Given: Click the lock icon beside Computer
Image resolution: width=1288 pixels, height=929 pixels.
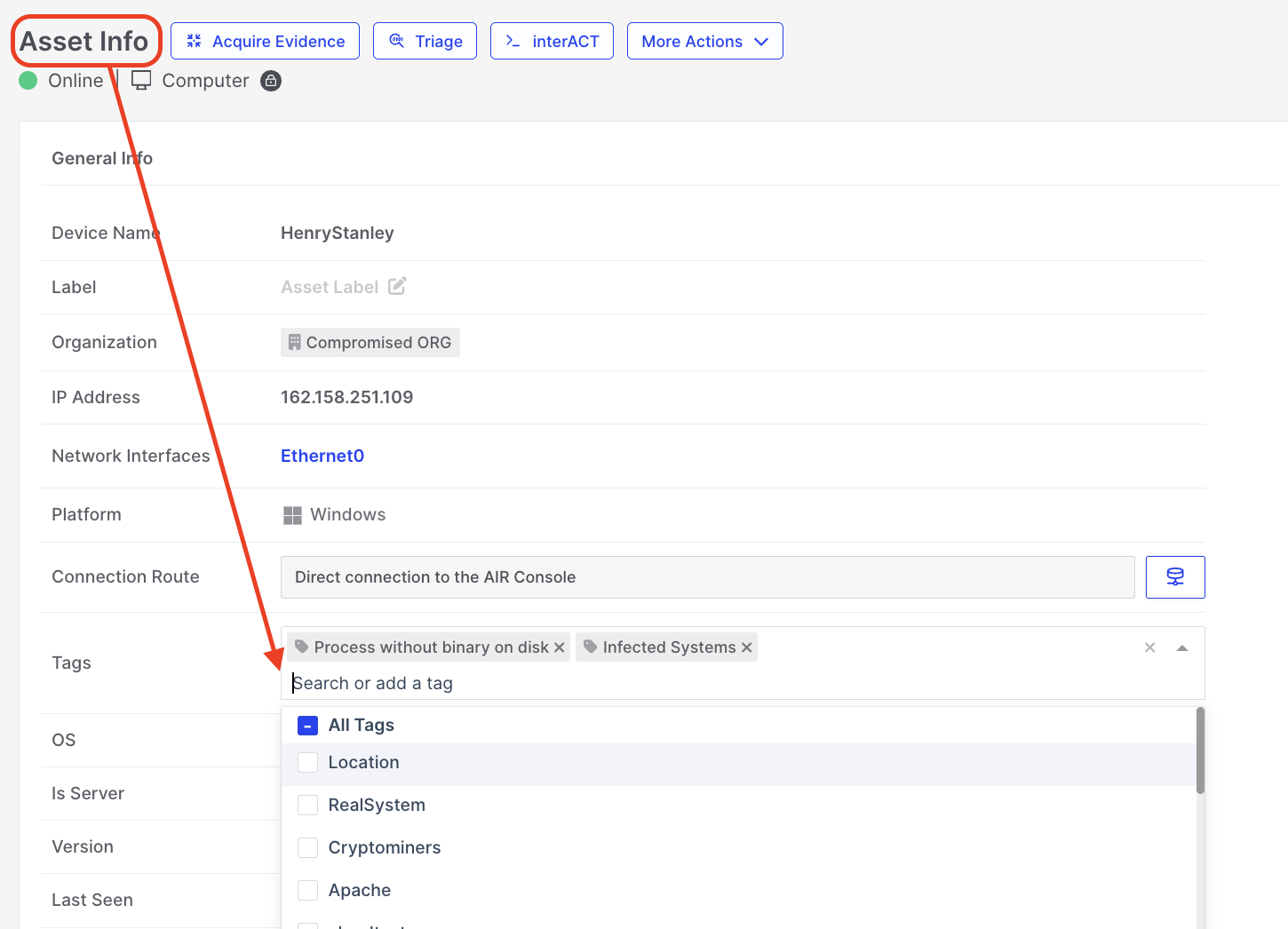Looking at the screenshot, I should [271, 81].
